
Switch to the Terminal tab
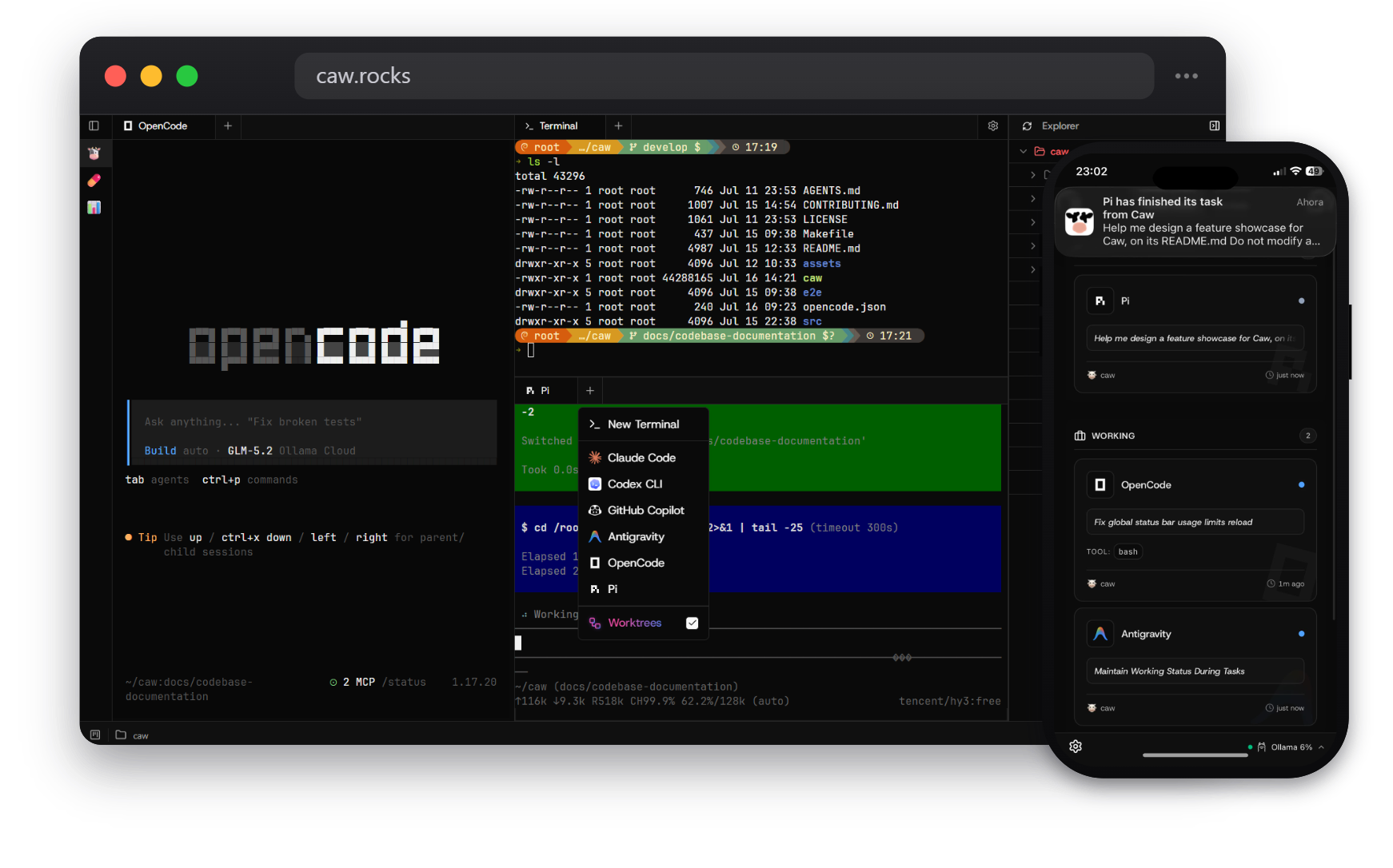tap(558, 125)
